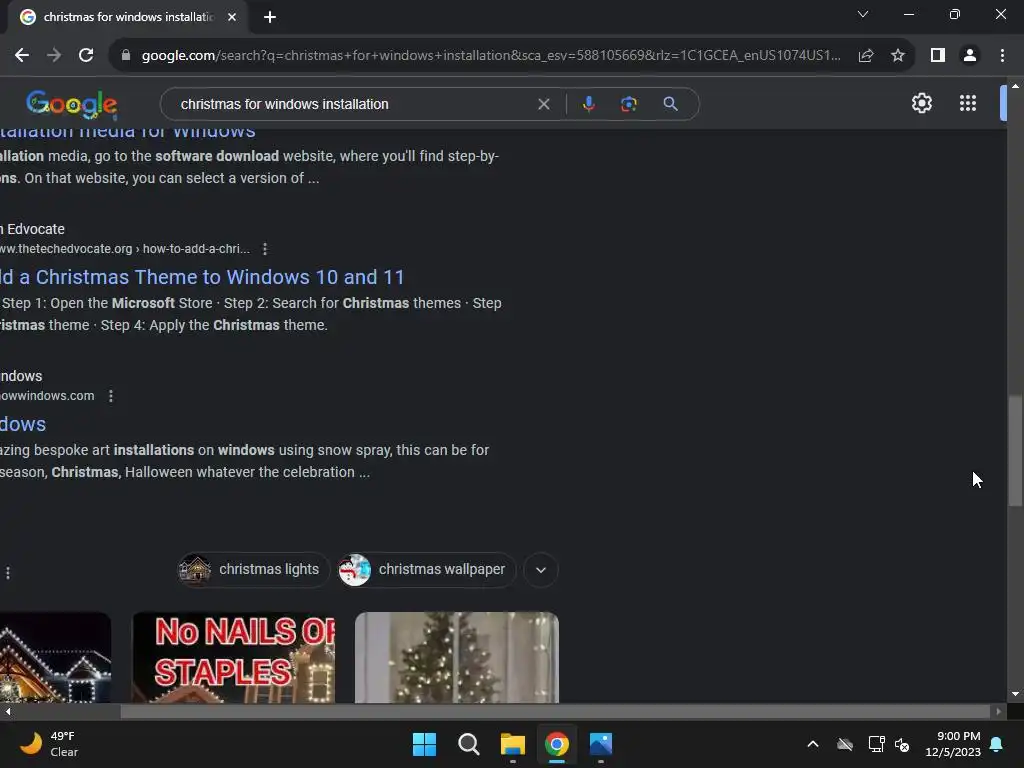Open the muted volume tray icon

(902, 744)
